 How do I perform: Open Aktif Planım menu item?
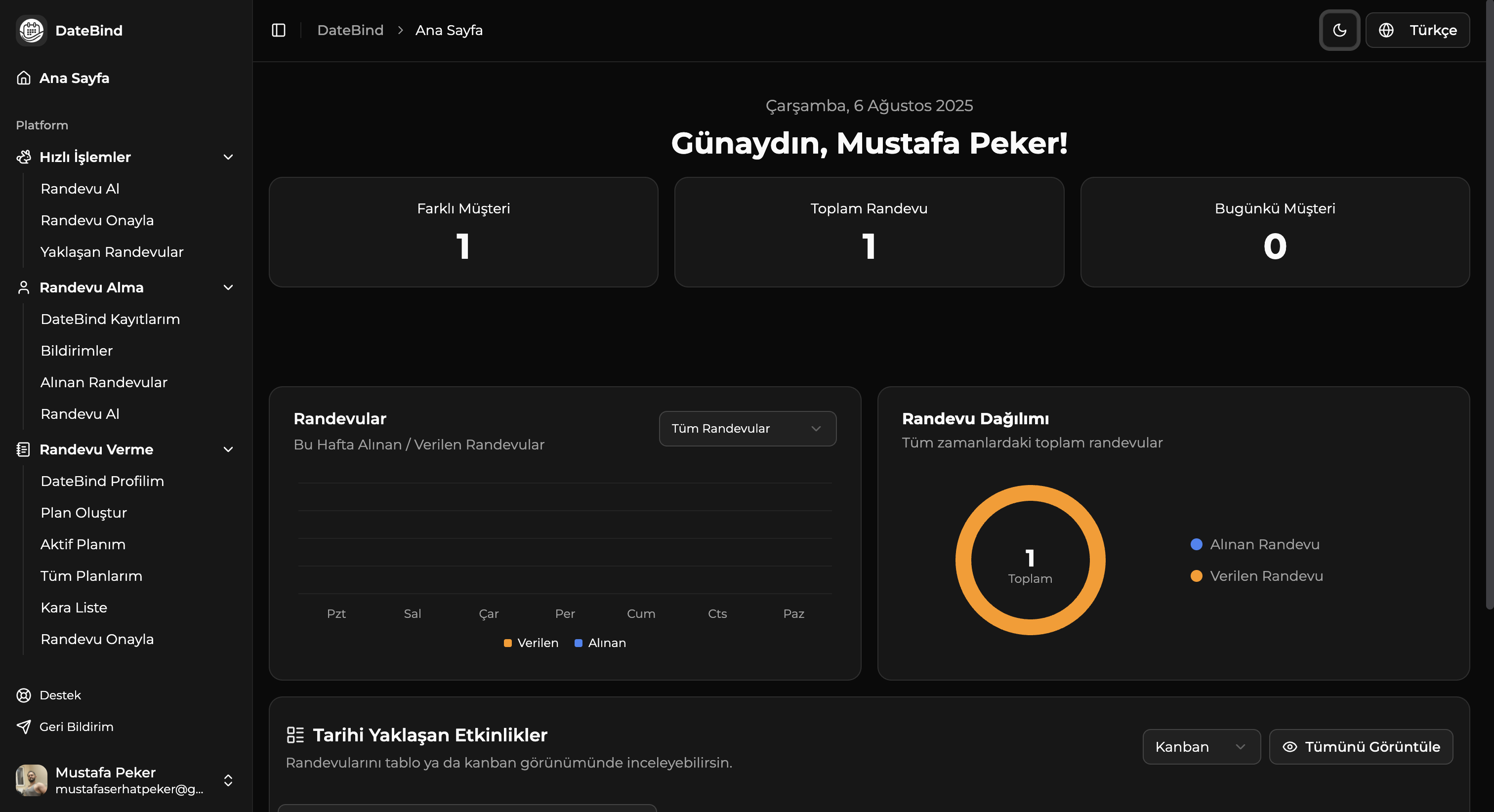[83, 544]
